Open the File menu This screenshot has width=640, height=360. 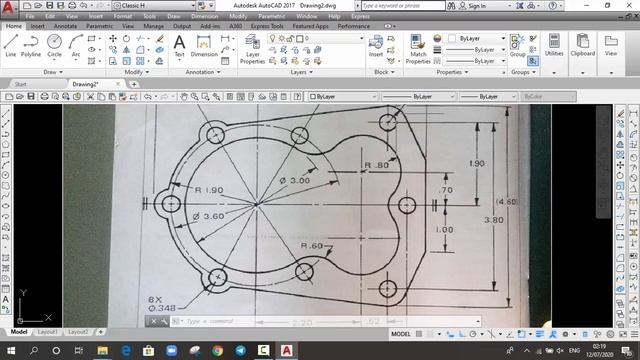[30, 16]
